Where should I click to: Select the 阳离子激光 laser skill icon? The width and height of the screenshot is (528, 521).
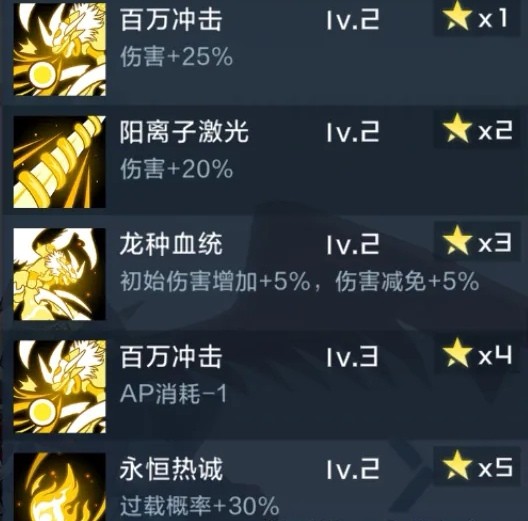point(60,162)
